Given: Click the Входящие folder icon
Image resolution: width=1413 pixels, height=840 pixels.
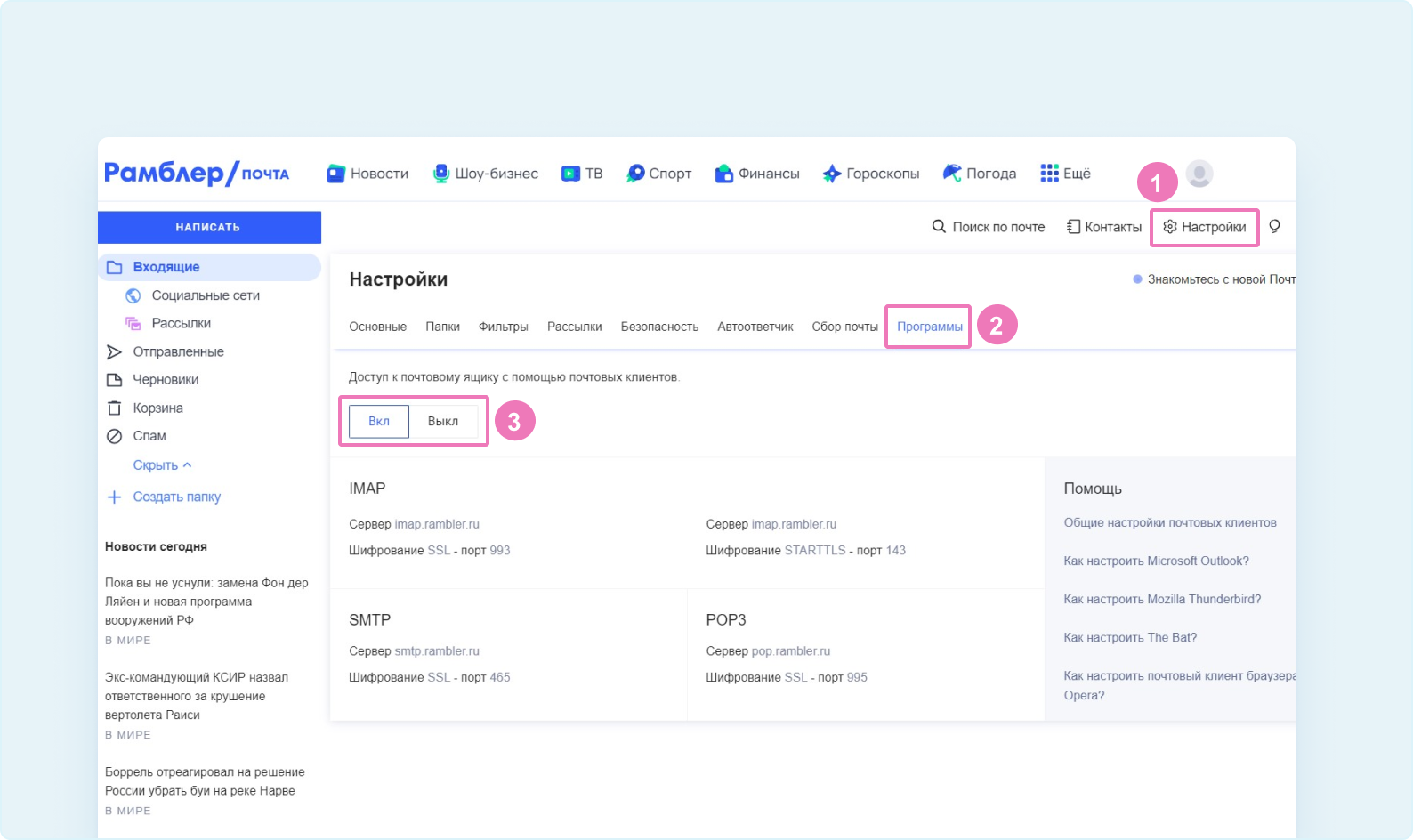Looking at the screenshot, I should click(x=114, y=267).
